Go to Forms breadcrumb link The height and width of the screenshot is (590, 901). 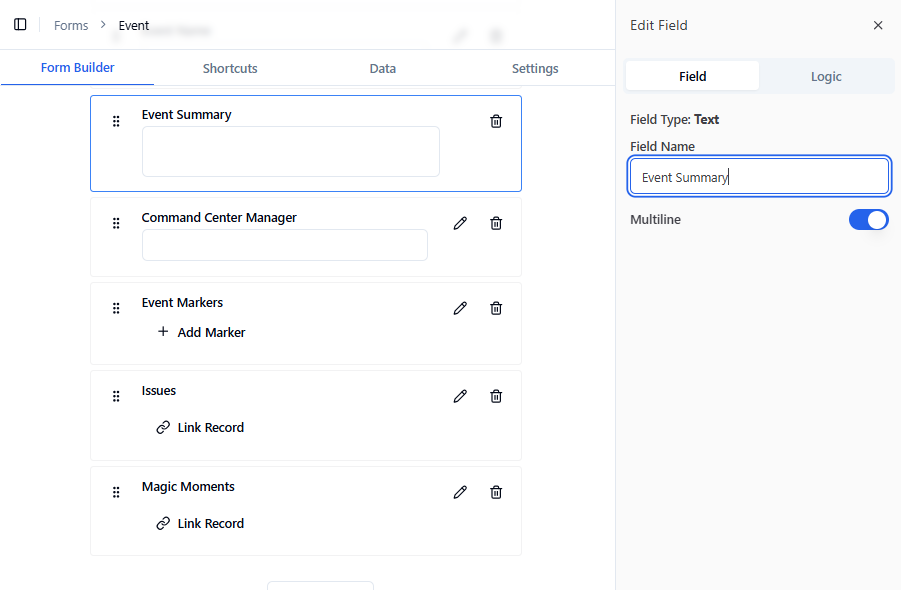(71, 26)
